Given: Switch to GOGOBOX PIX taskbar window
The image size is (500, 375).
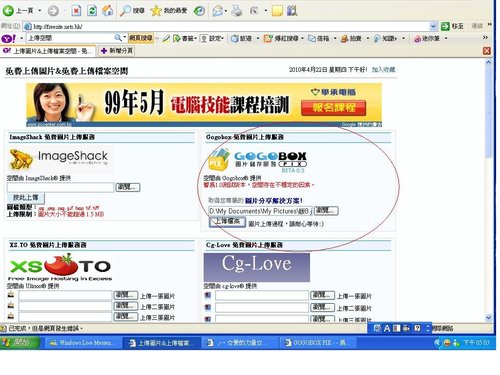Looking at the screenshot, I should pos(317,343).
